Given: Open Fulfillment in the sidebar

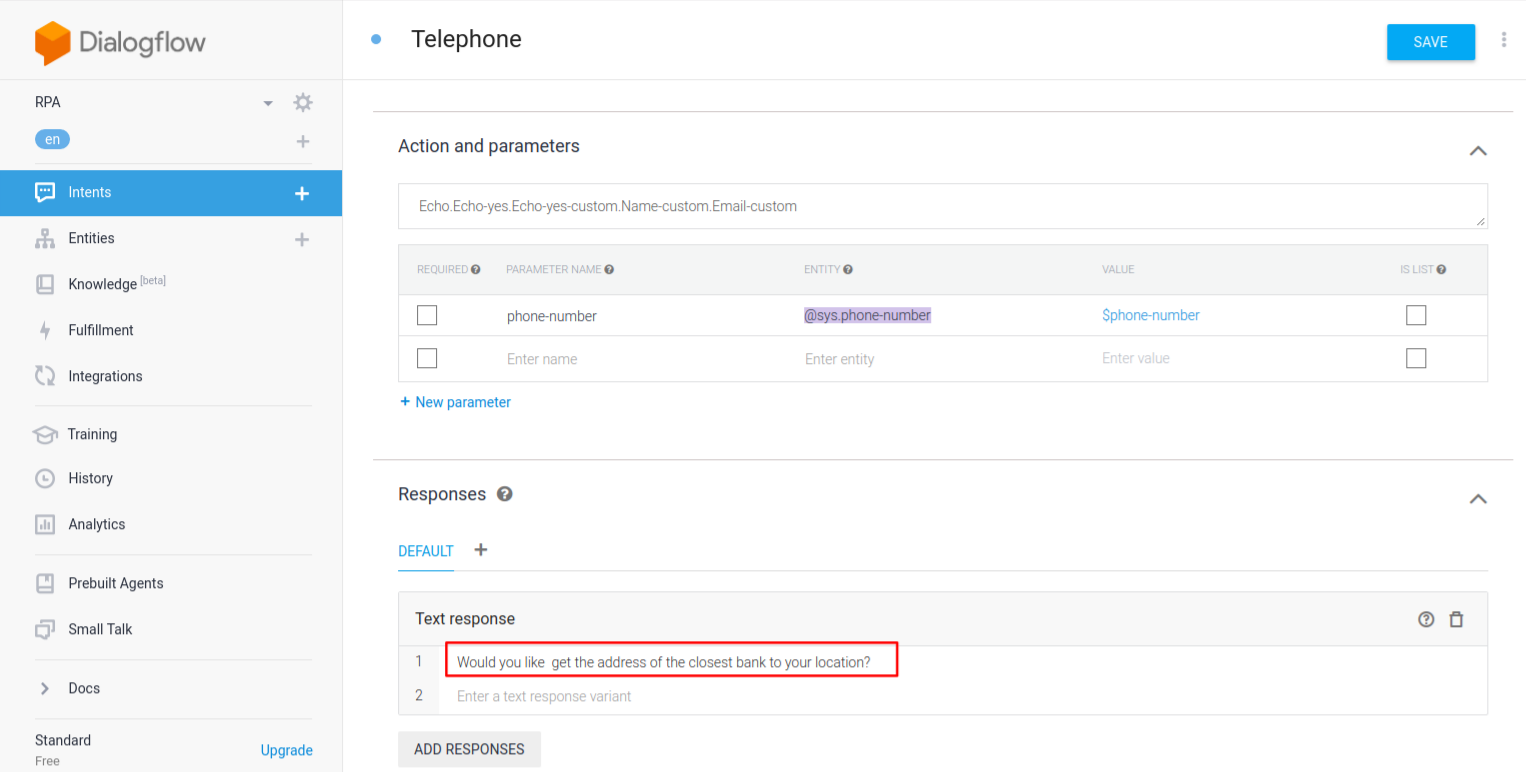Looking at the screenshot, I should point(100,330).
